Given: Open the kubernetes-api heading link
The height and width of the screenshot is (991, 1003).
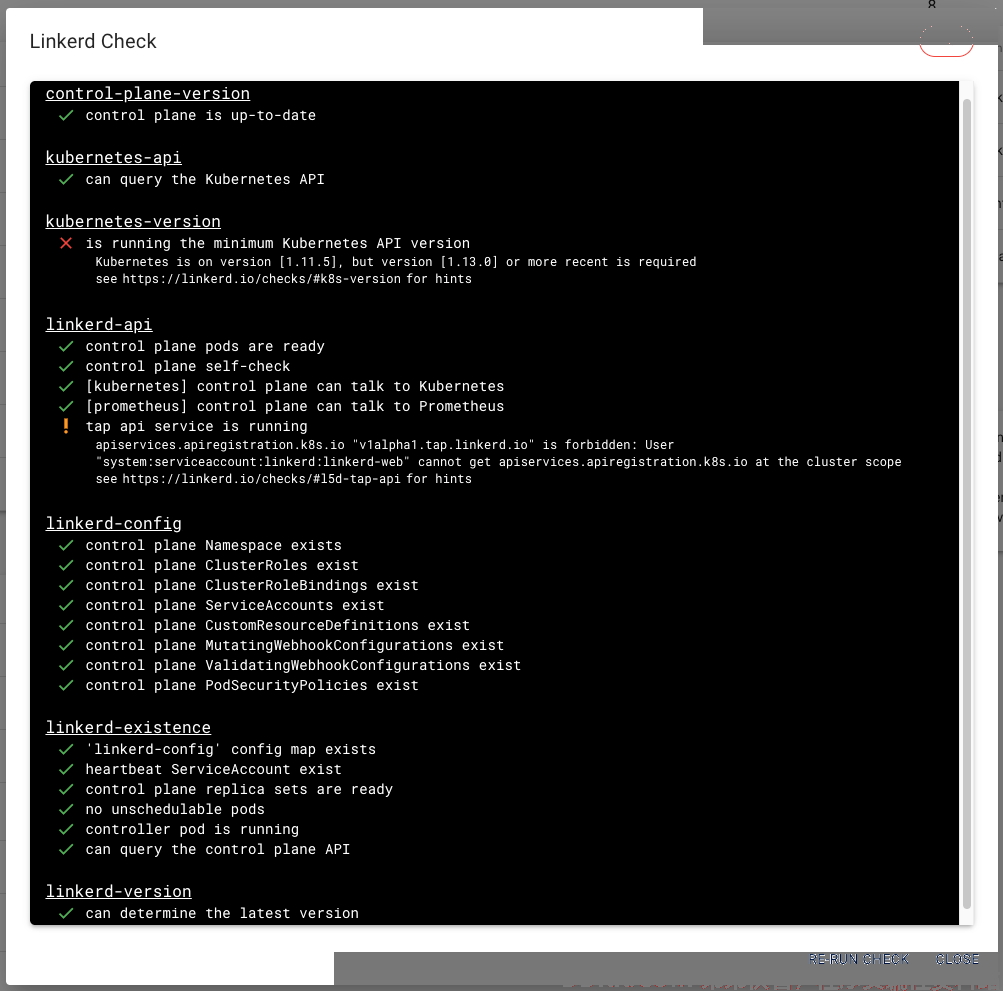Looking at the screenshot, I should point(113,157).
